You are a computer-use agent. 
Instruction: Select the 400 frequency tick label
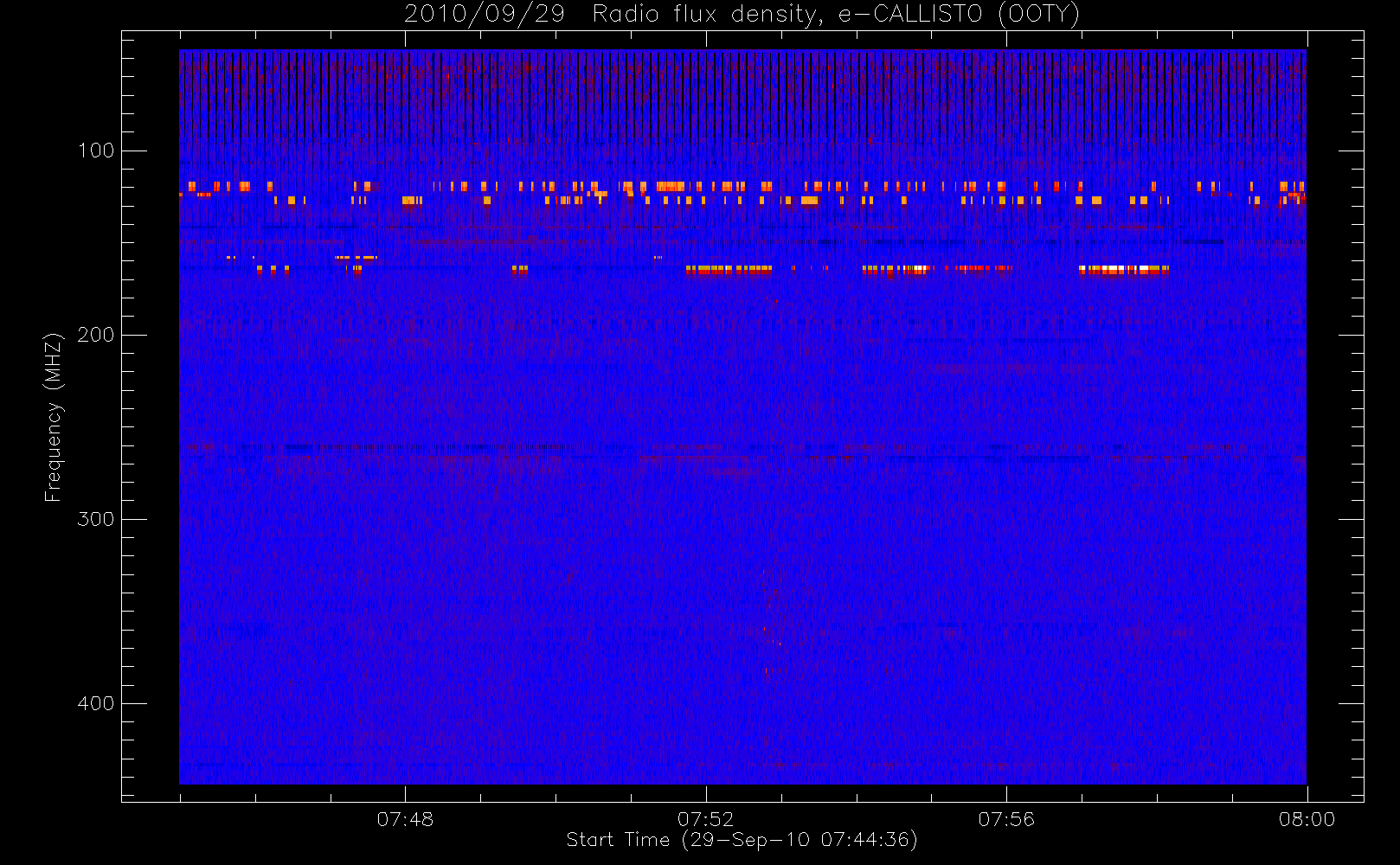[x=96, y=703]
